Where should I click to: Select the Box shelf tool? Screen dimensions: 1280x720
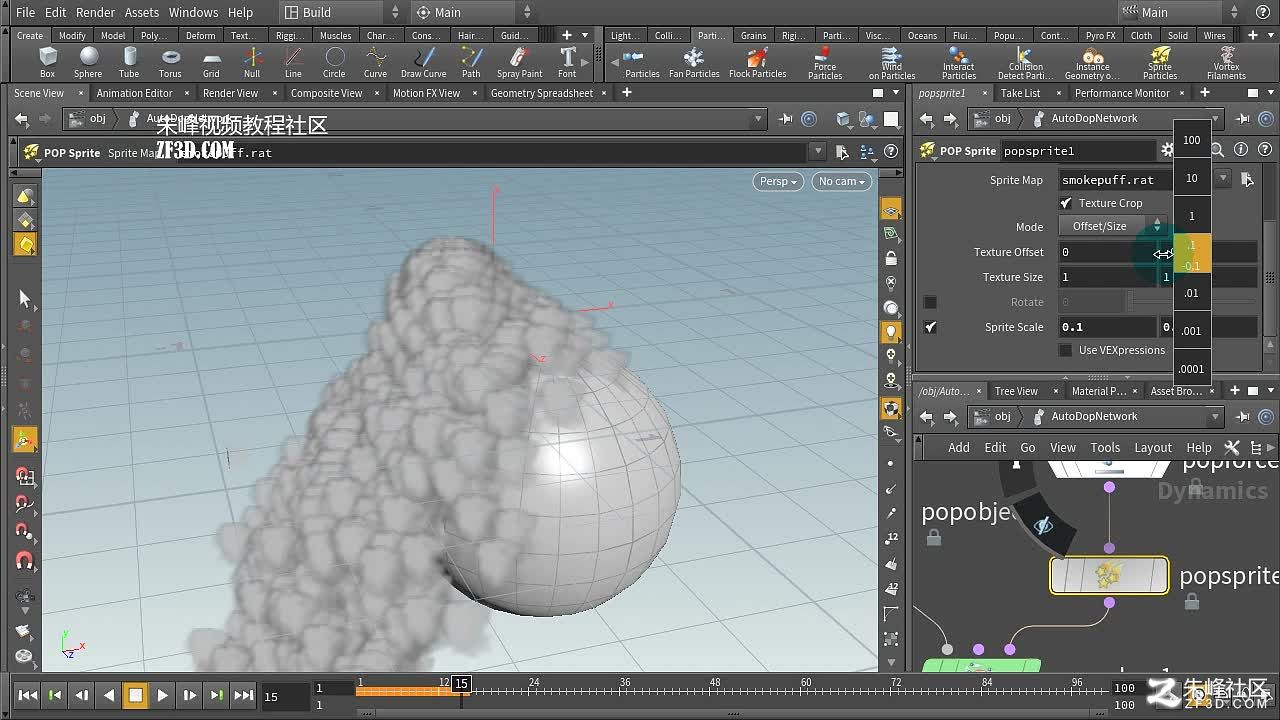[x=47, y=62]
